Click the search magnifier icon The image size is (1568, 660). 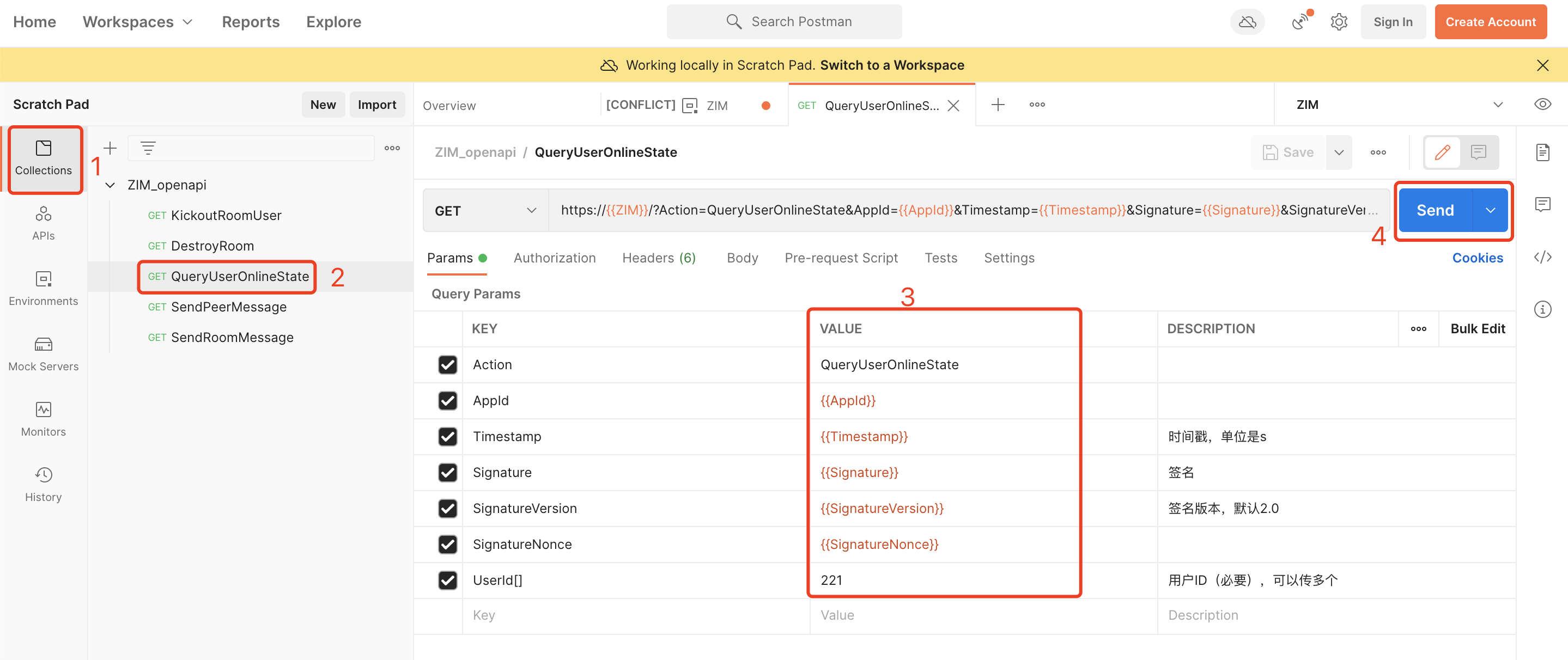(x=734, y=22)
